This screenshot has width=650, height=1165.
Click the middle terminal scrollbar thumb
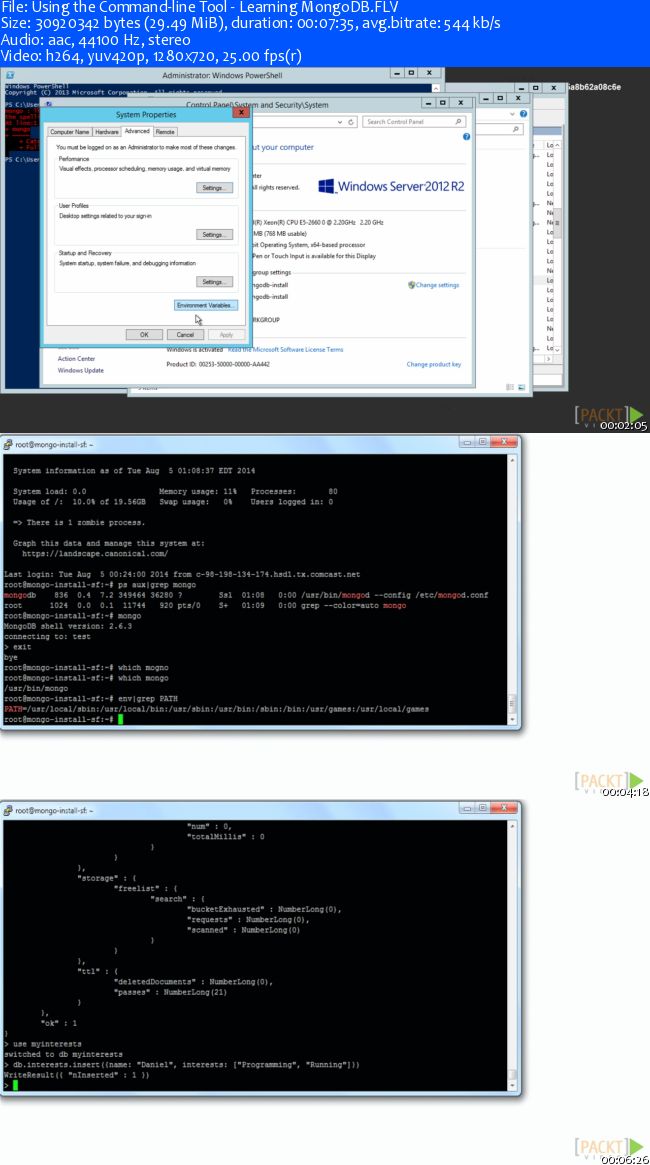tap(513, 704)
